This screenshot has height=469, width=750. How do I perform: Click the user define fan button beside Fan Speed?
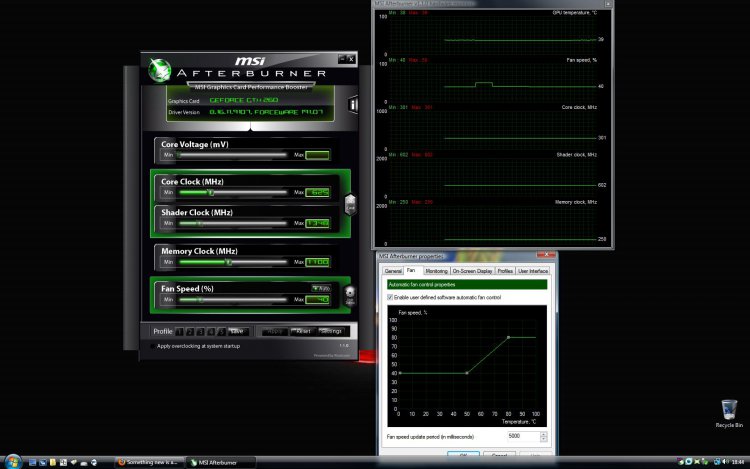350,295
